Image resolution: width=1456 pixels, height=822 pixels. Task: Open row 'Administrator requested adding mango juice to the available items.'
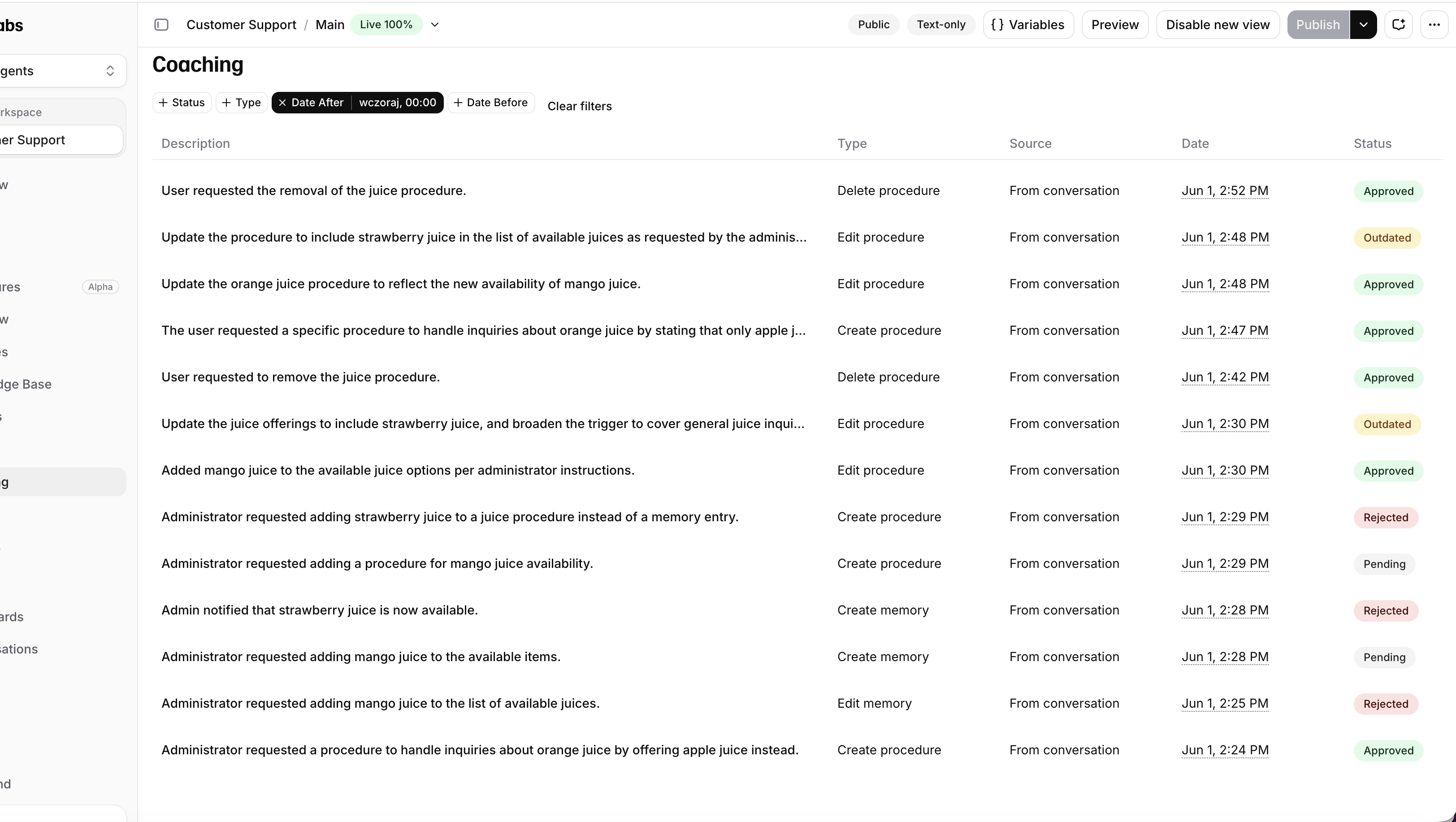[797, 657]
